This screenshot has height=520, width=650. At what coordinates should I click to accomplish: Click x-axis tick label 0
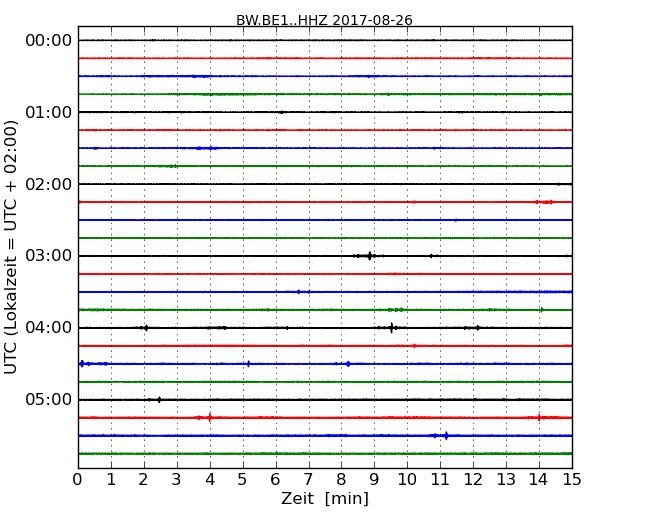78,480
